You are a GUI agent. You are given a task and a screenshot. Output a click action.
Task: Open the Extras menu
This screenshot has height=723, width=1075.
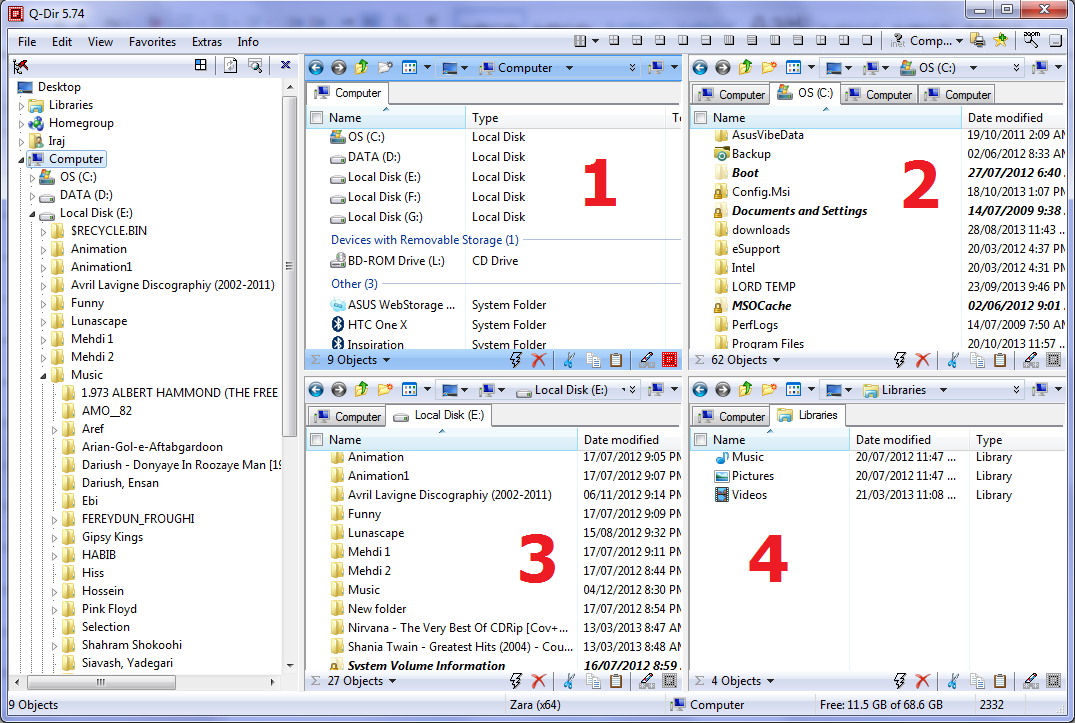206,42
